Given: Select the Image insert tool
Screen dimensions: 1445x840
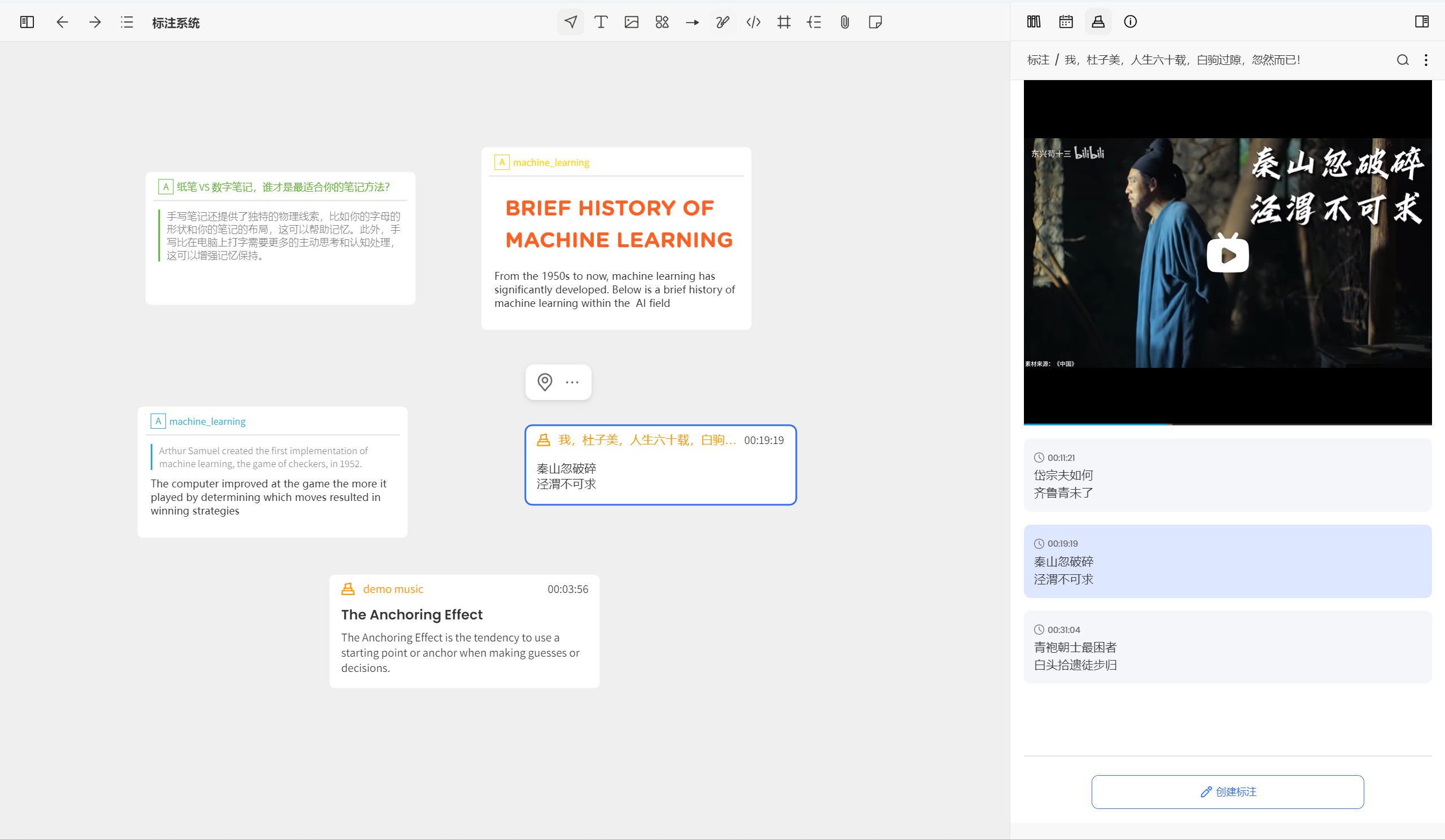Looking at the screenshot, I should [631, 23].
